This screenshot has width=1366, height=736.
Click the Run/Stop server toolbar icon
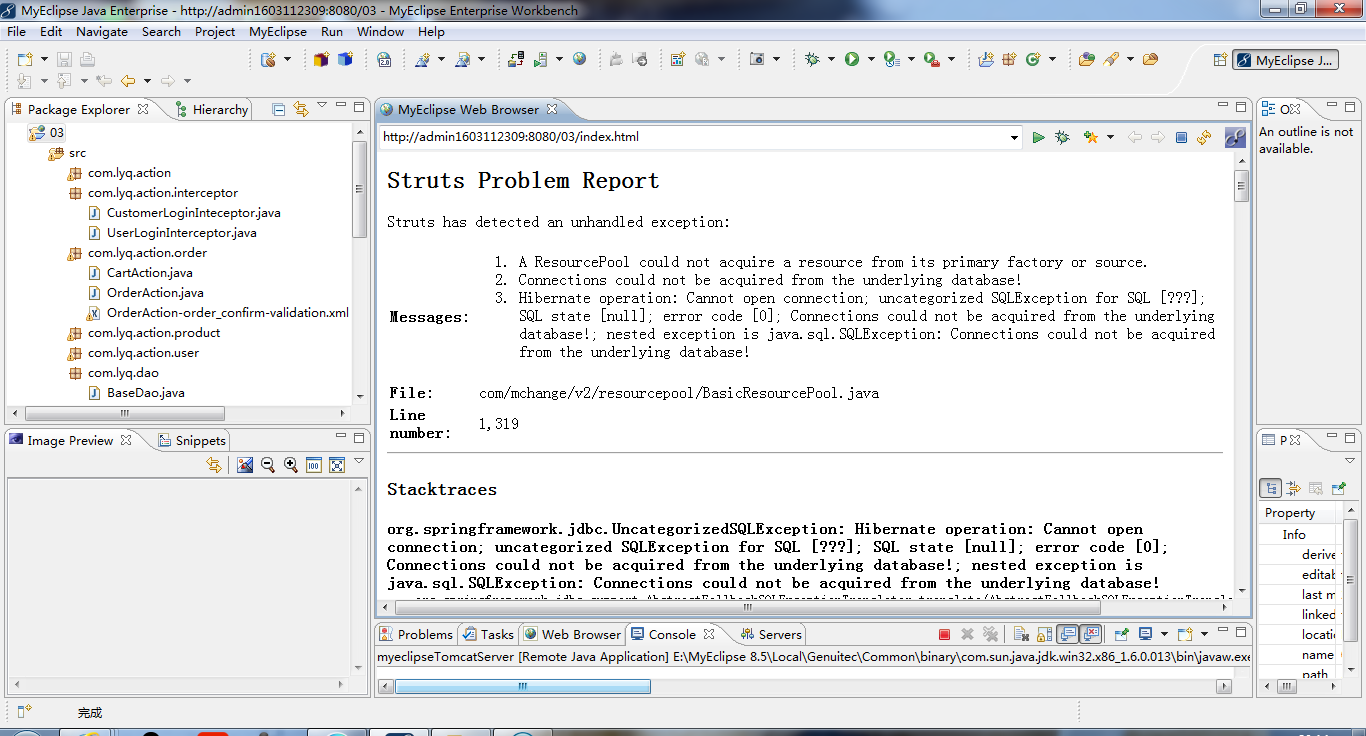click(540, 60)
